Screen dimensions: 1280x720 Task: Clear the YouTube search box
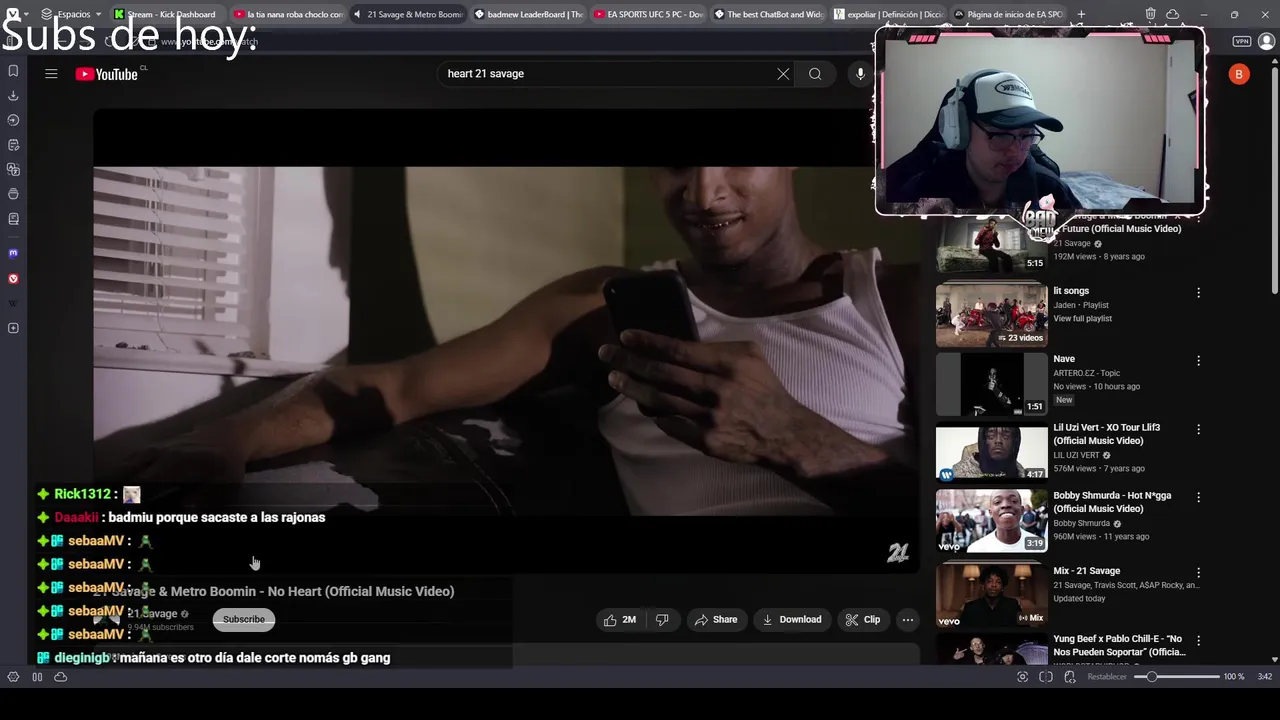click(783, 74)
